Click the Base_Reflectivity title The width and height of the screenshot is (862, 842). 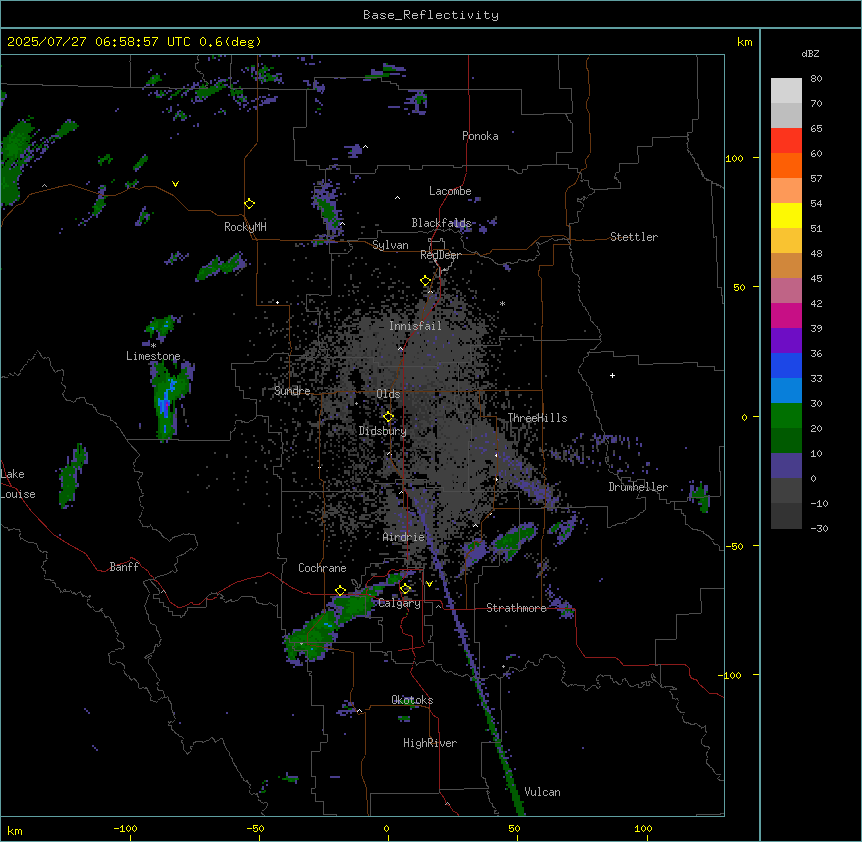pyautogui.click(x=431, y=15)
